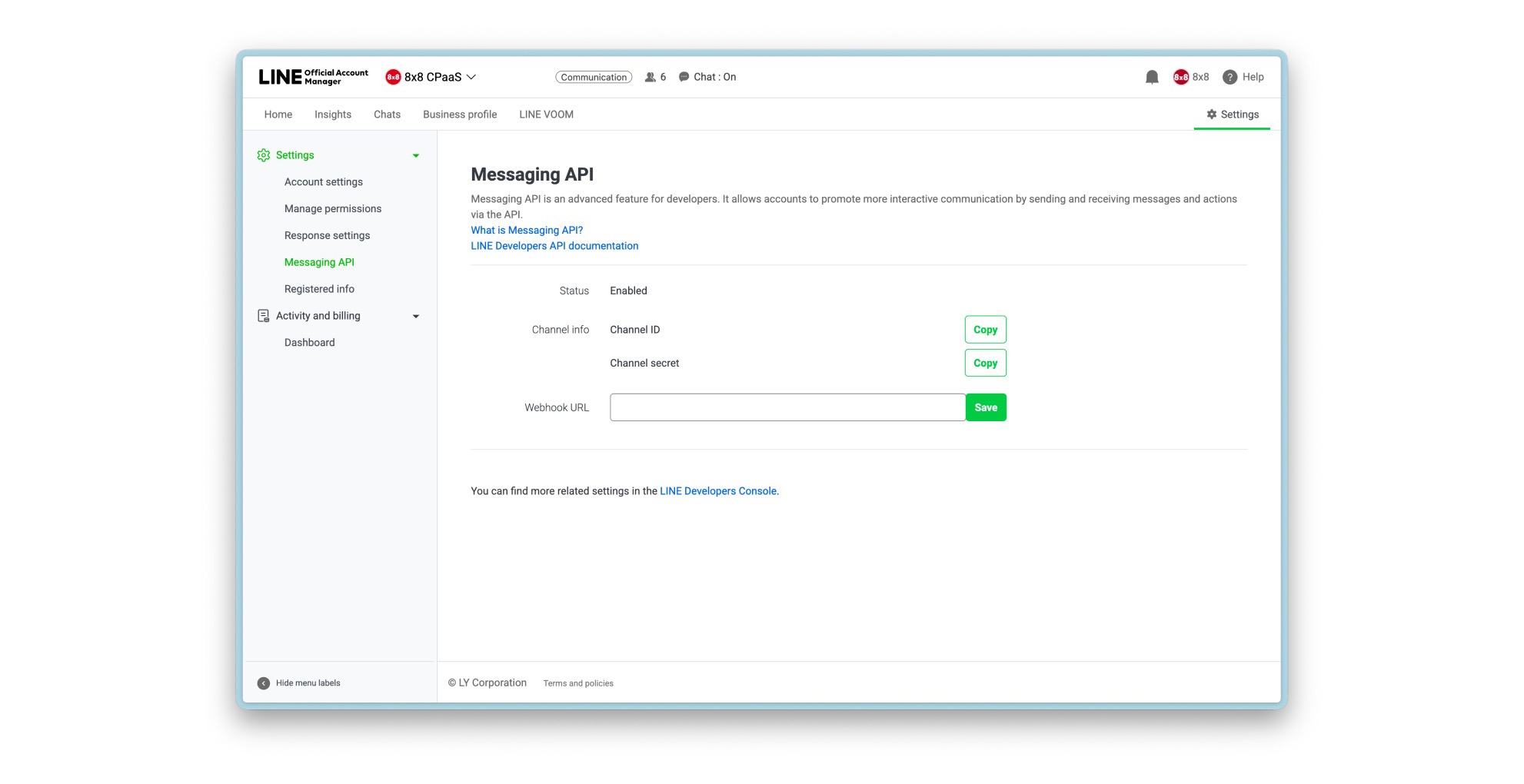This screenshot has height=784, width=1524.
Task: Click the friends count icon showing 6
Action: tap(651, 77)
